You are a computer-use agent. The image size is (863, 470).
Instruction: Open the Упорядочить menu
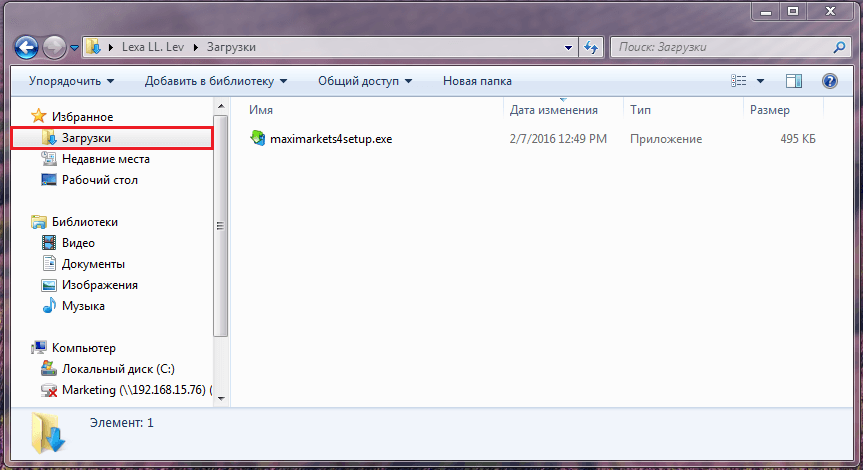72,81
